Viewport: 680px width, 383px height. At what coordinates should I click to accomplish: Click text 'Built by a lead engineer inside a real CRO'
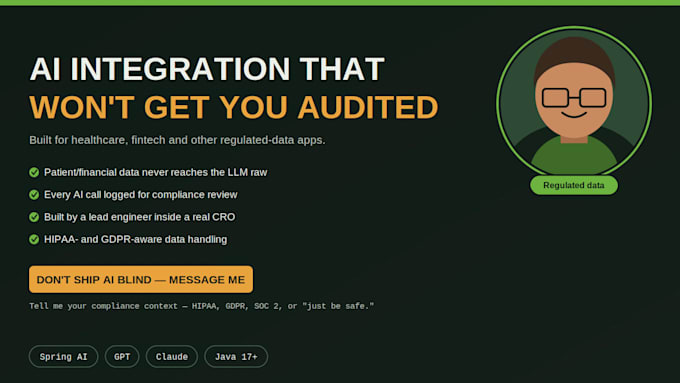coord(140,217)
